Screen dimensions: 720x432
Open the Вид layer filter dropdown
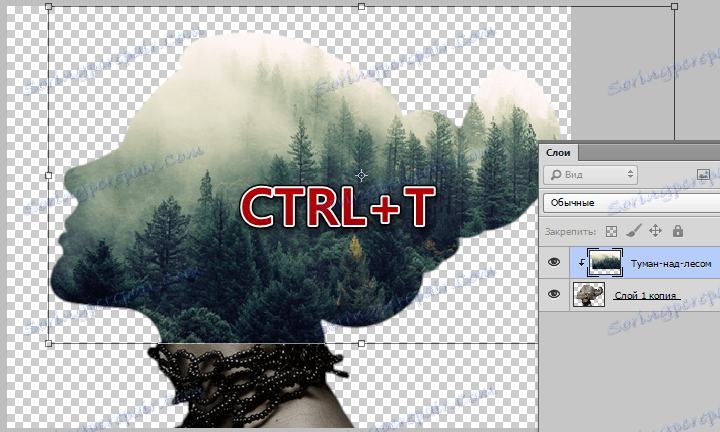(590, 175)
